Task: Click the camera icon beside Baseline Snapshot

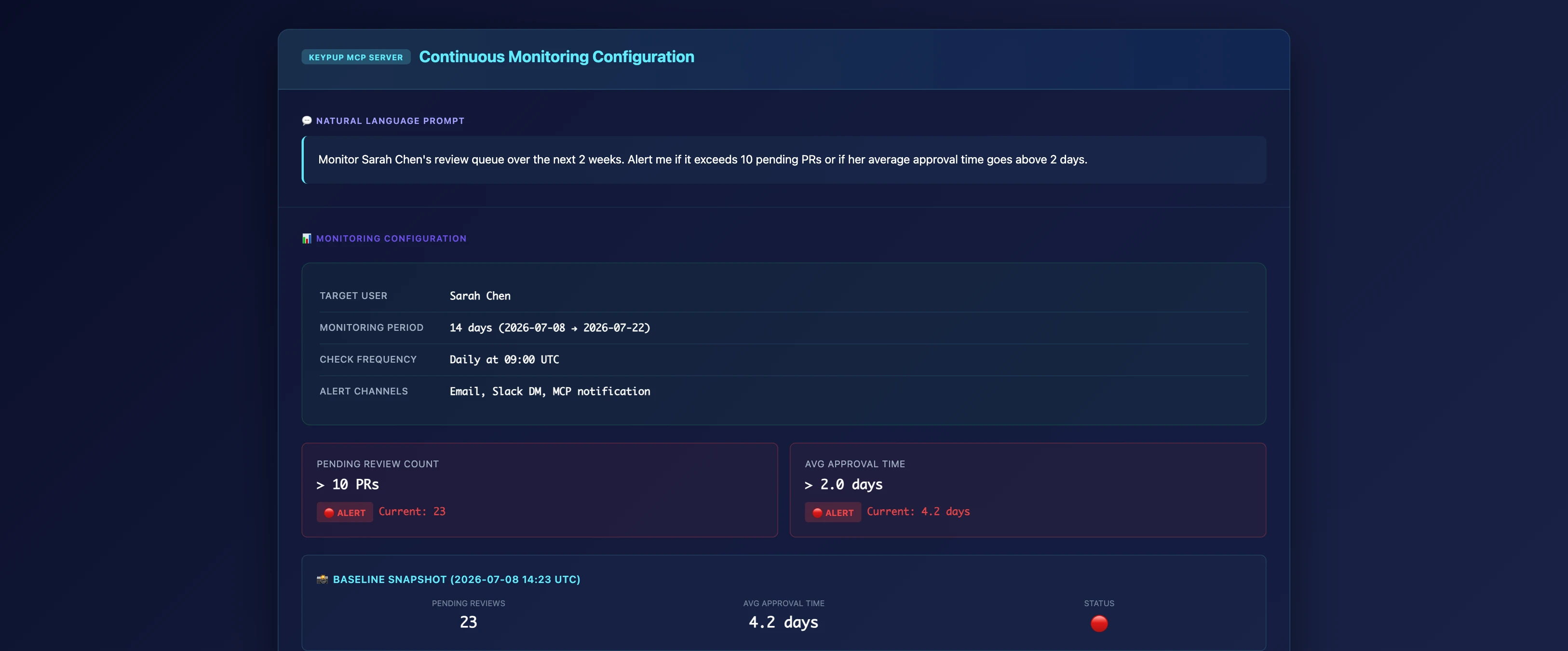Action: point(322,579)
